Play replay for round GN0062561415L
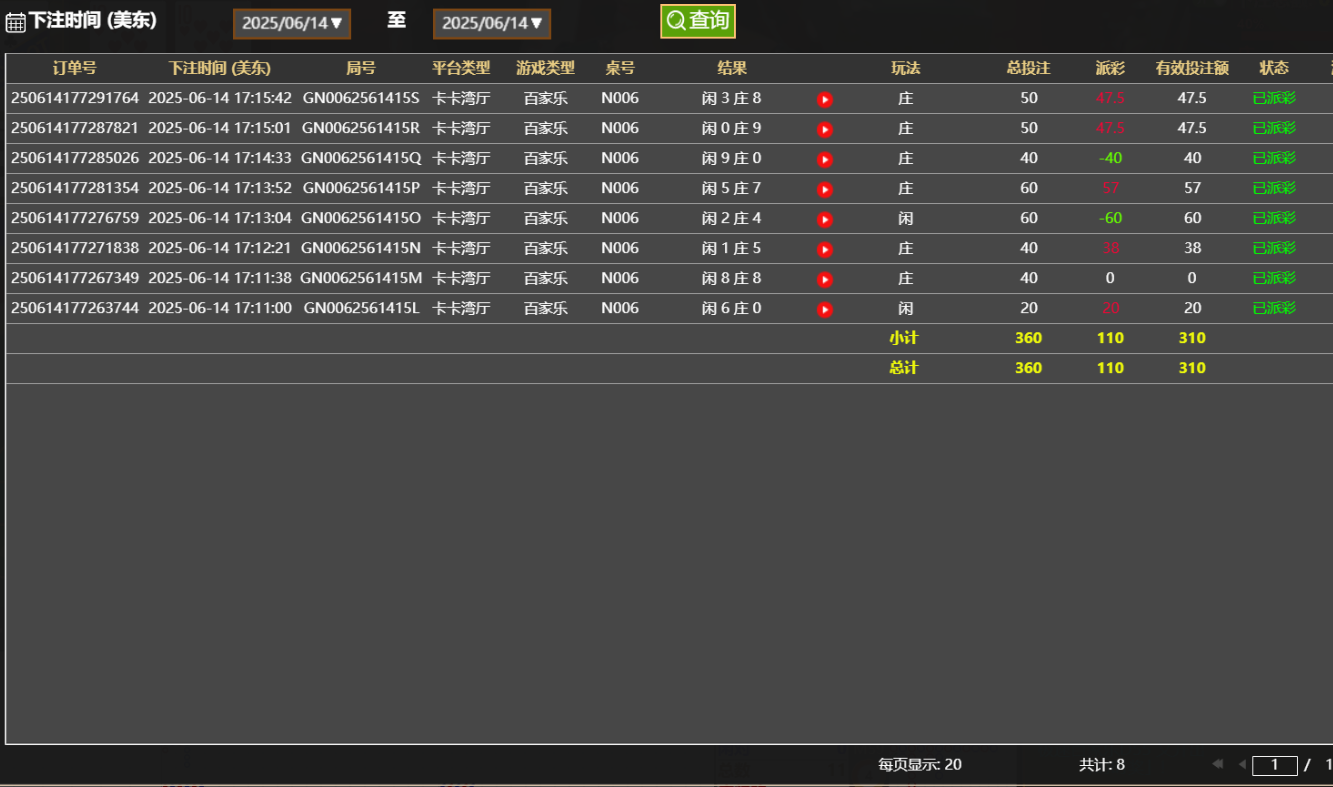The image size is (1333, 787). (825, 309)
